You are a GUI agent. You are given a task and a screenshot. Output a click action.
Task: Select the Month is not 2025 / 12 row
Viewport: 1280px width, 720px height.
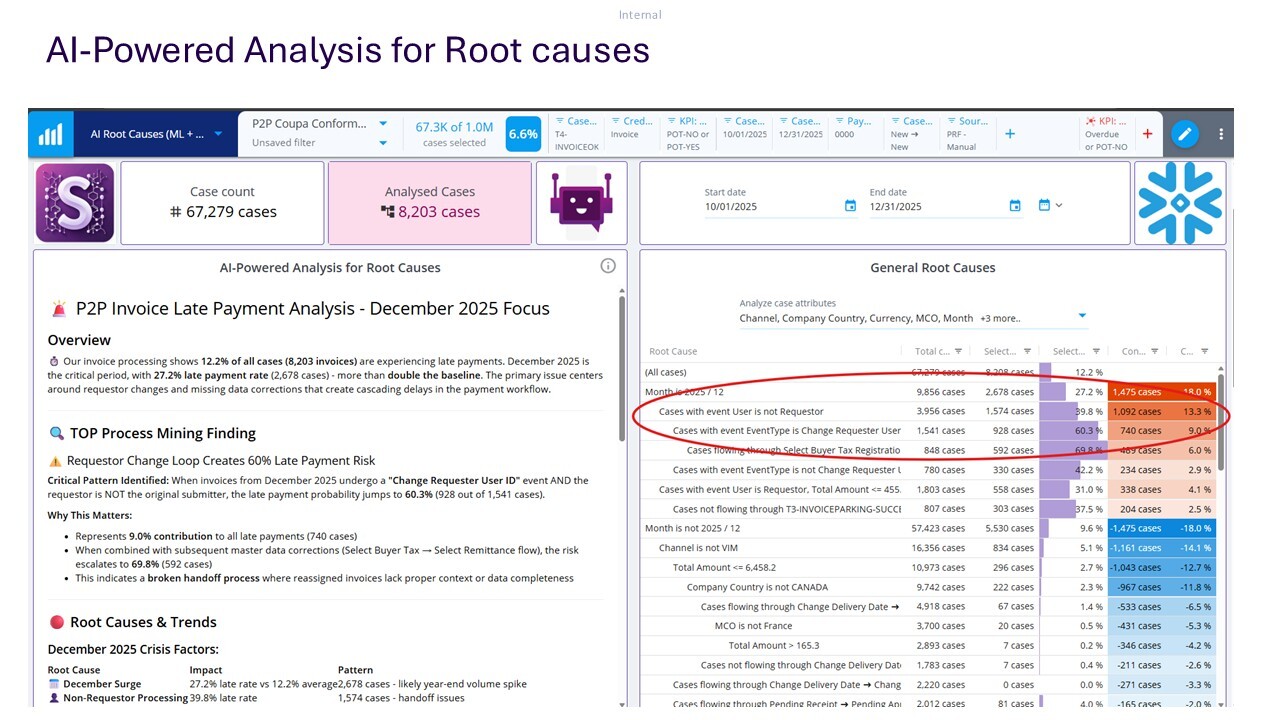coord(929,528)
